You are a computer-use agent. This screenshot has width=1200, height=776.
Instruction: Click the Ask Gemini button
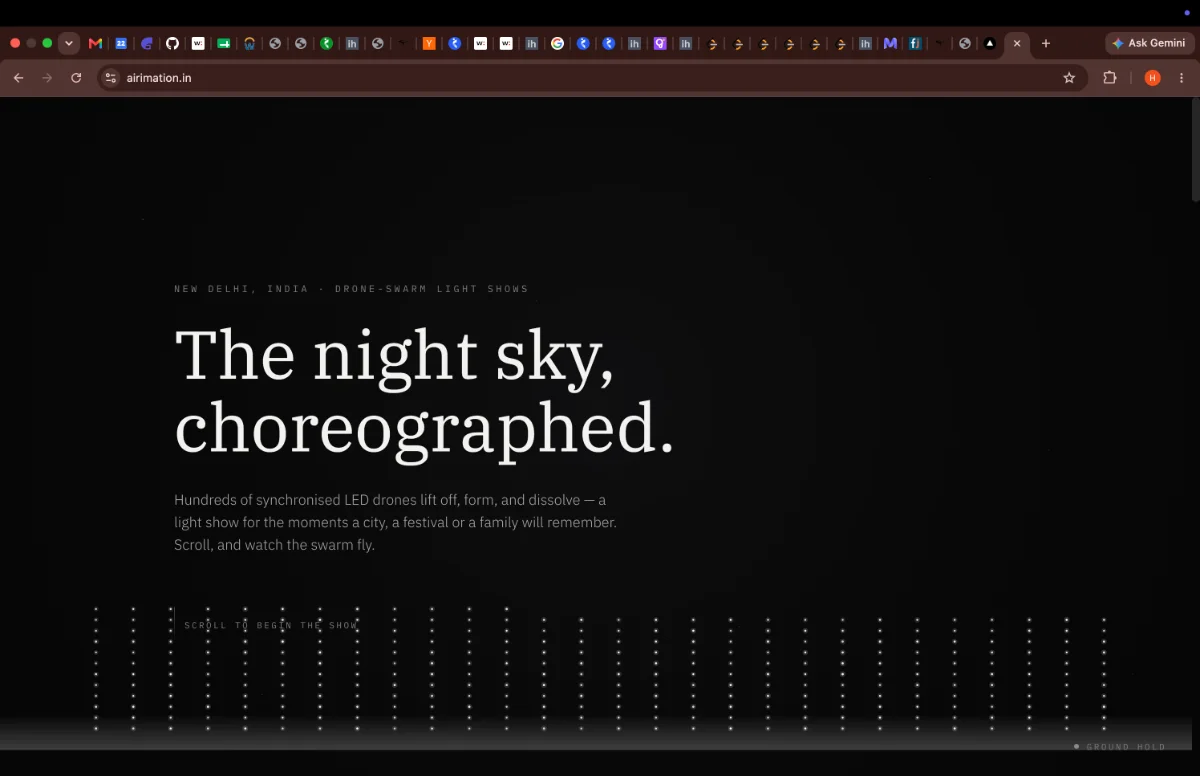tap(1149, 44)
